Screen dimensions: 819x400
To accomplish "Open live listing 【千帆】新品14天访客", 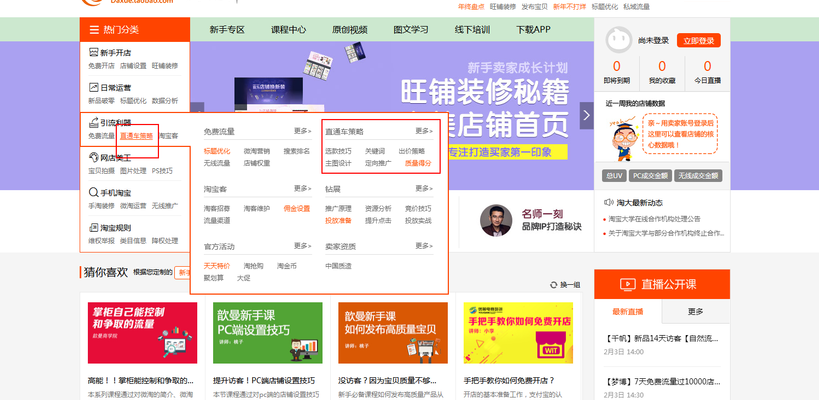I will coord(662,338).
